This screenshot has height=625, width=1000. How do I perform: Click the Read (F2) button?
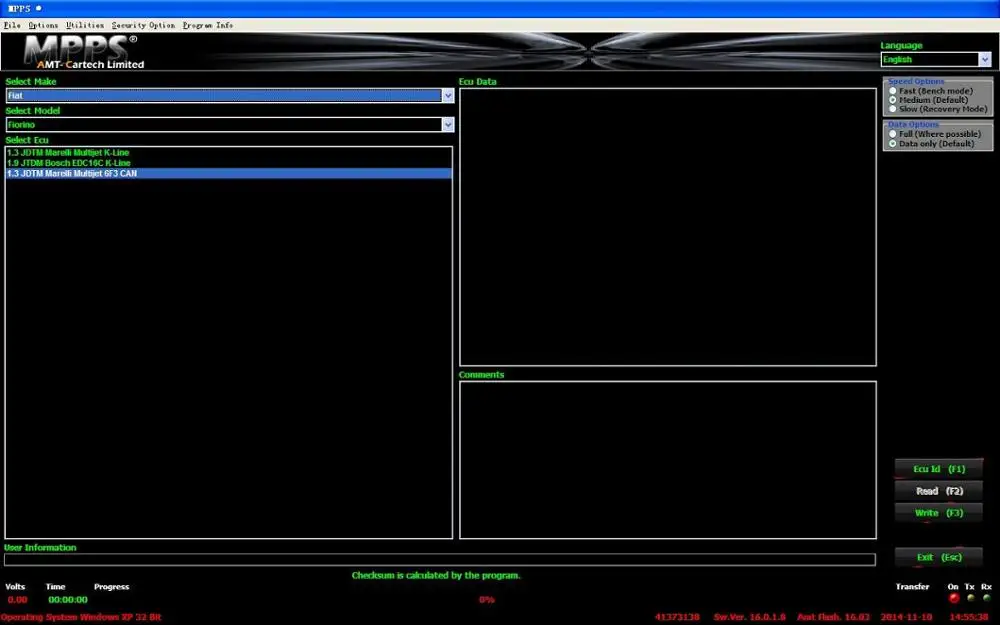point(939,491)
